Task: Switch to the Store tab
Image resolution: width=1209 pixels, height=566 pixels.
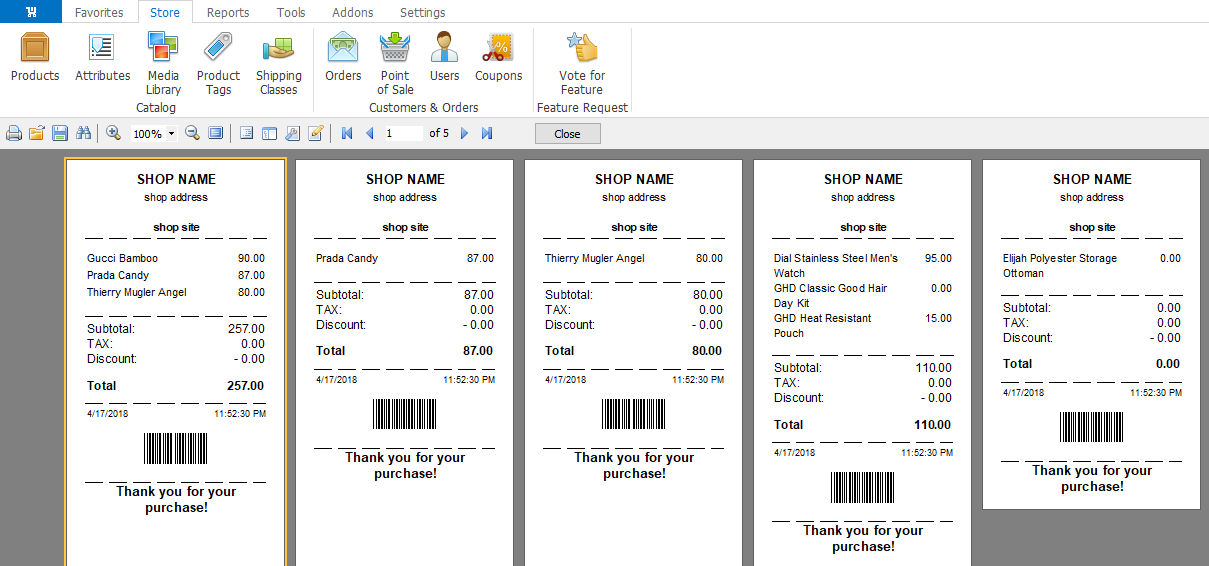Action: click(x=165, y=13)
